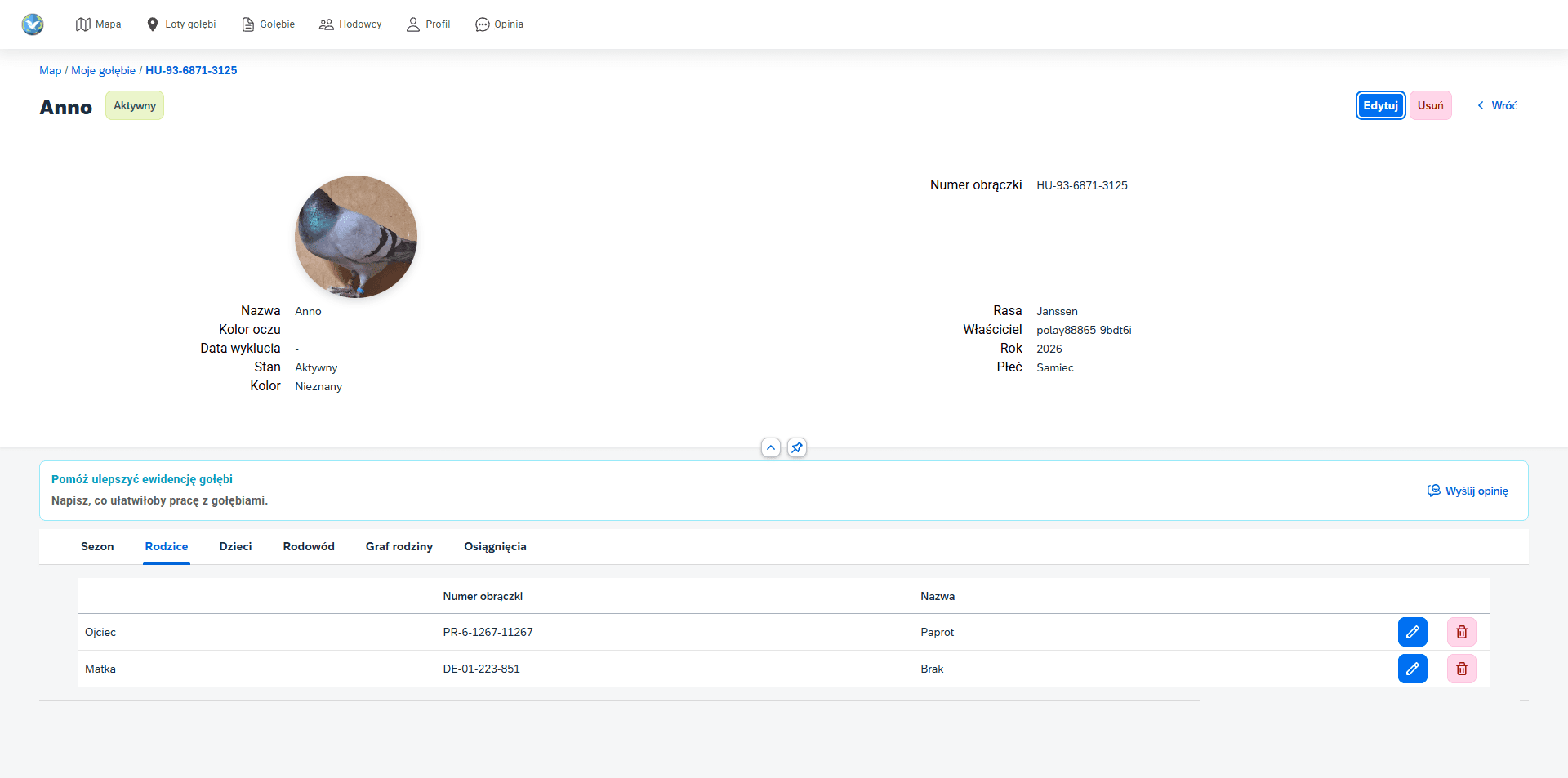Click the Edytuj button
This screenshot has height=778, width=1568.
pos(1380,105)
